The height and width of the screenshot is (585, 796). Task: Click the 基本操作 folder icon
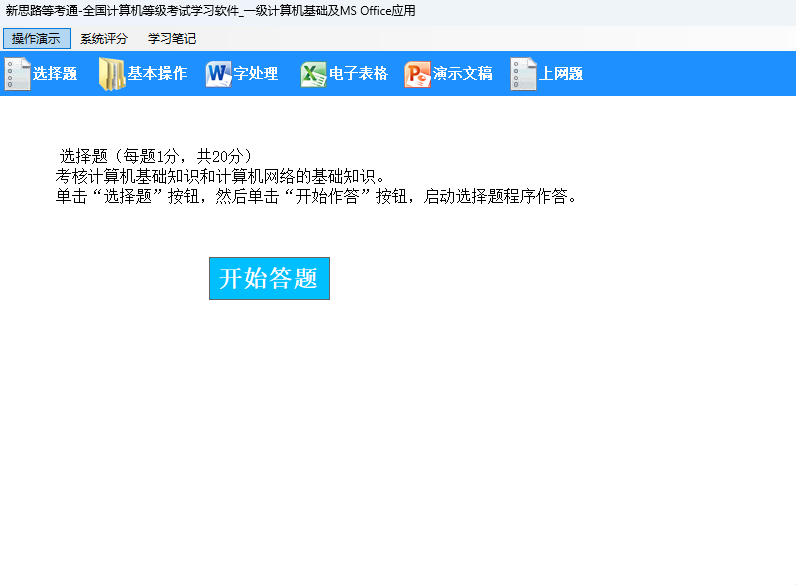click(111, 74)
